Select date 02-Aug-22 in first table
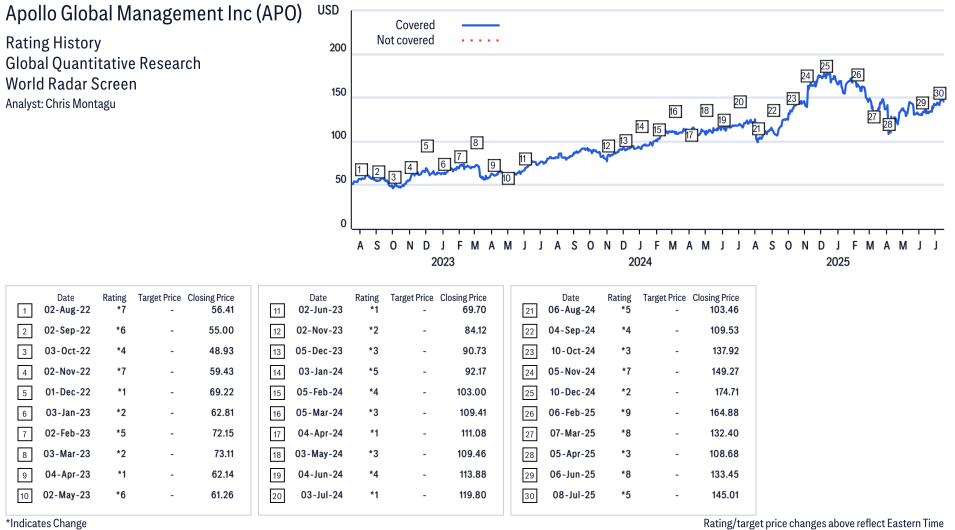This screenshot has height=530, width=955. point(67,309)
